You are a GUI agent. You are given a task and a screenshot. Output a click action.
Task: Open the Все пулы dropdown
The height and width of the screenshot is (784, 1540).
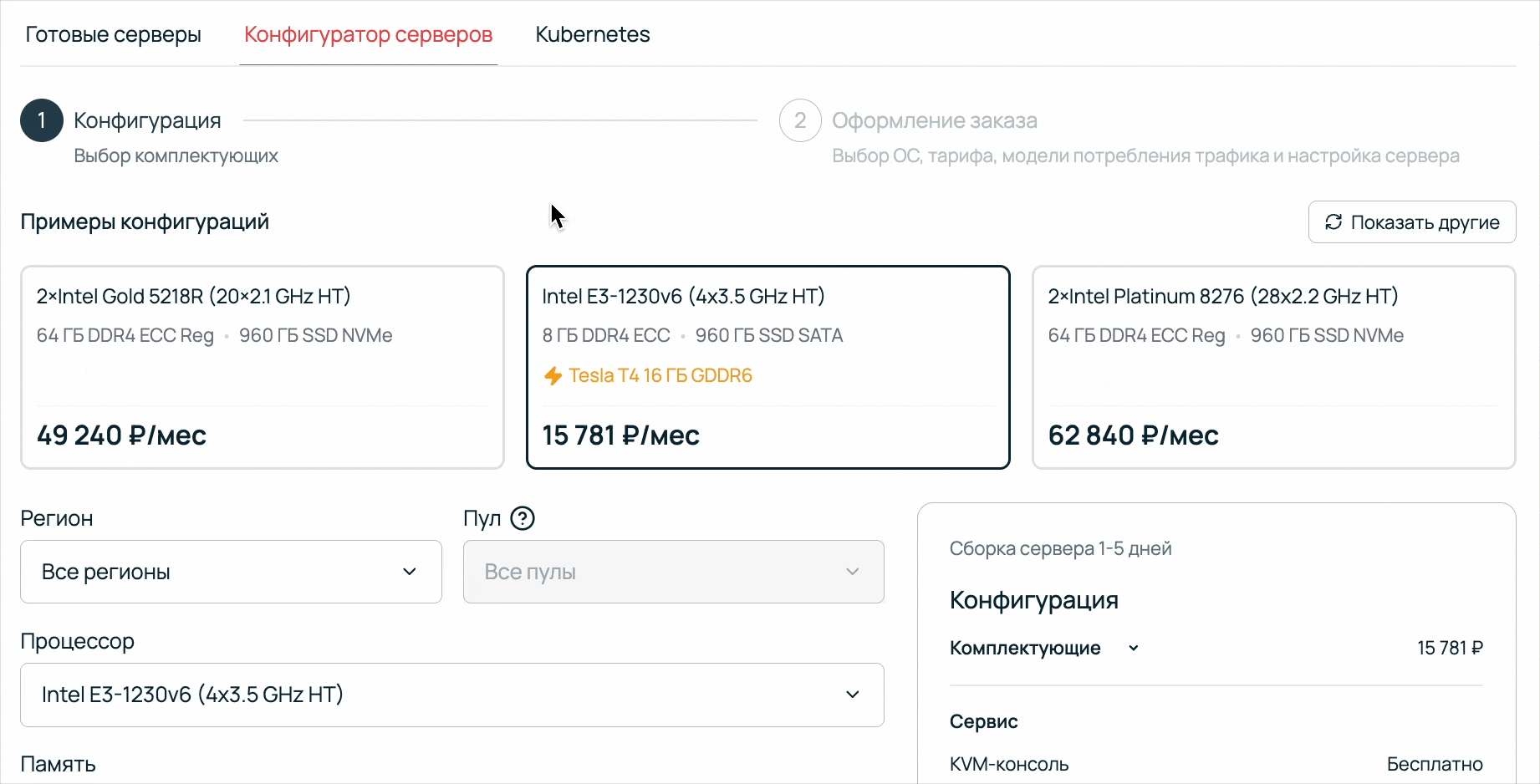click(x=673, y=572)
